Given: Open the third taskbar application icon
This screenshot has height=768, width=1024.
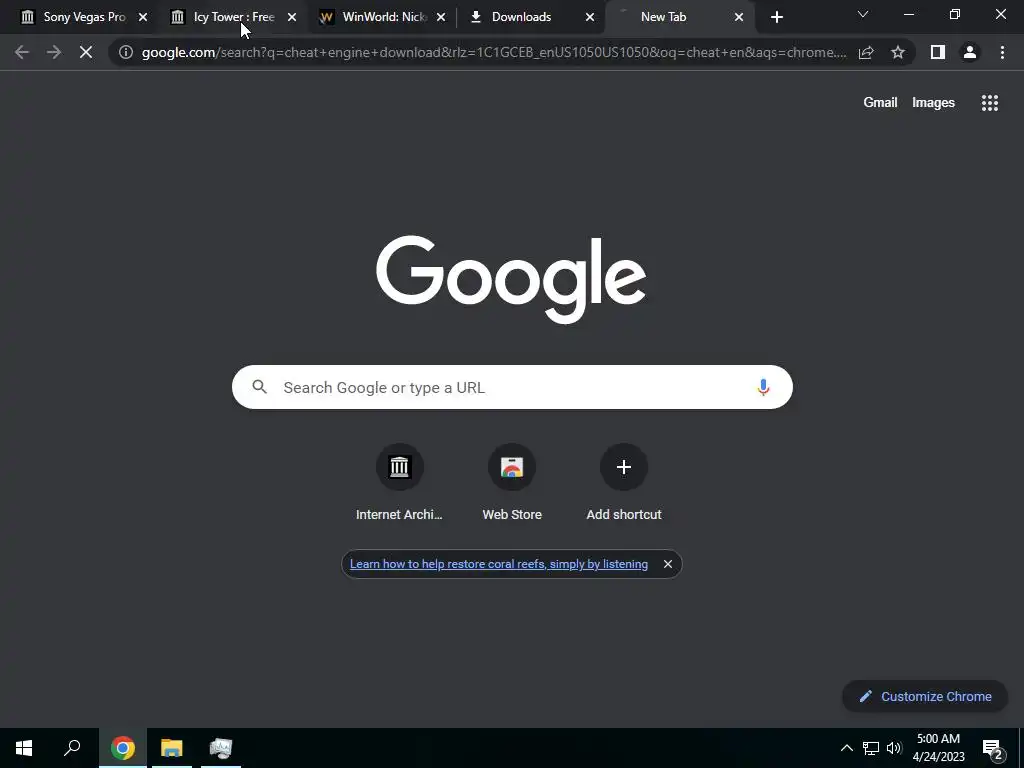Looking at the screenshot, I should [221, 748].
